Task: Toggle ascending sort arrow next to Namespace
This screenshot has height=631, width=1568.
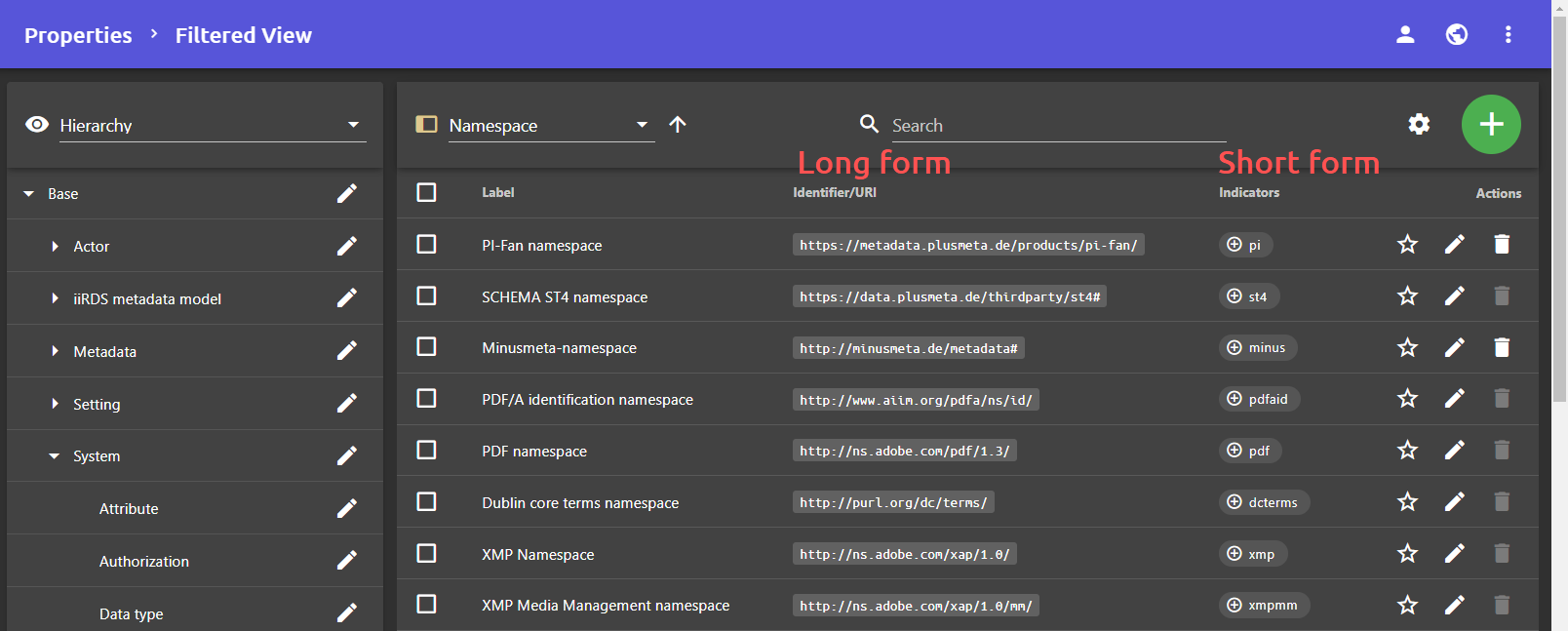Action: point(678,124)
